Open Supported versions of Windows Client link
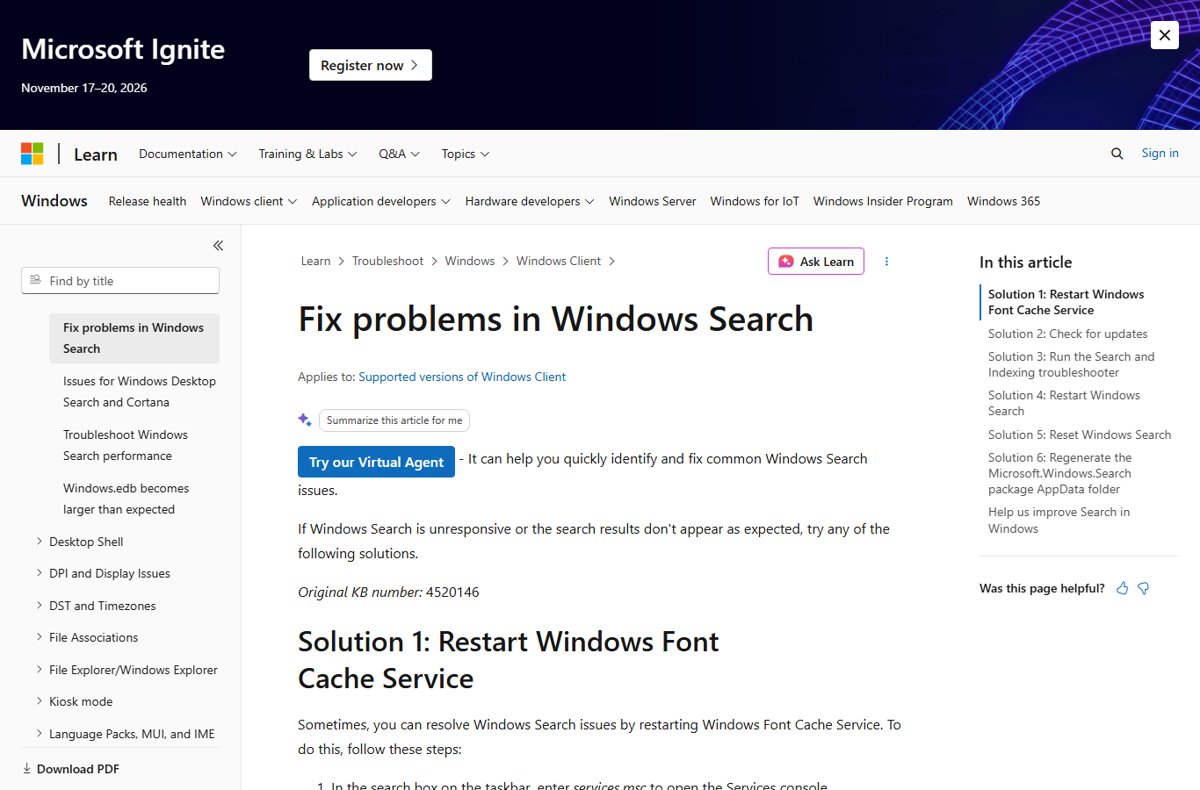 tap(462, 377)
